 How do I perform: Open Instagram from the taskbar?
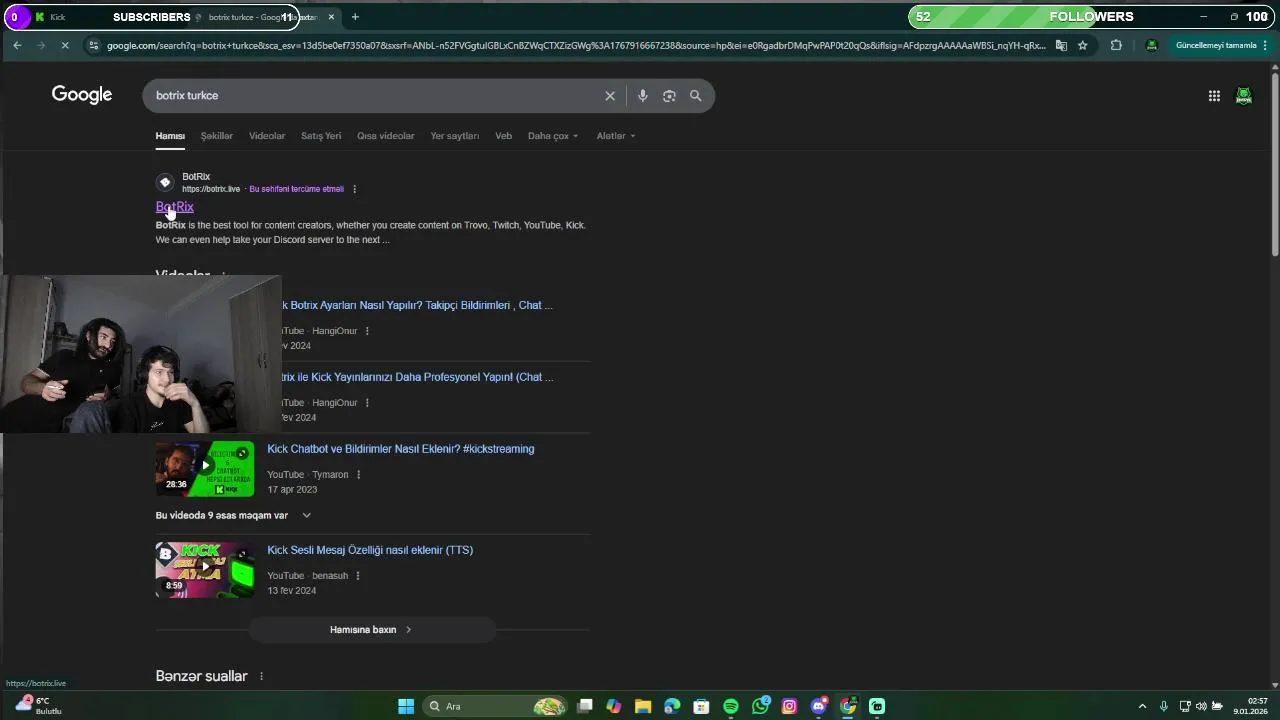(789, 706)
